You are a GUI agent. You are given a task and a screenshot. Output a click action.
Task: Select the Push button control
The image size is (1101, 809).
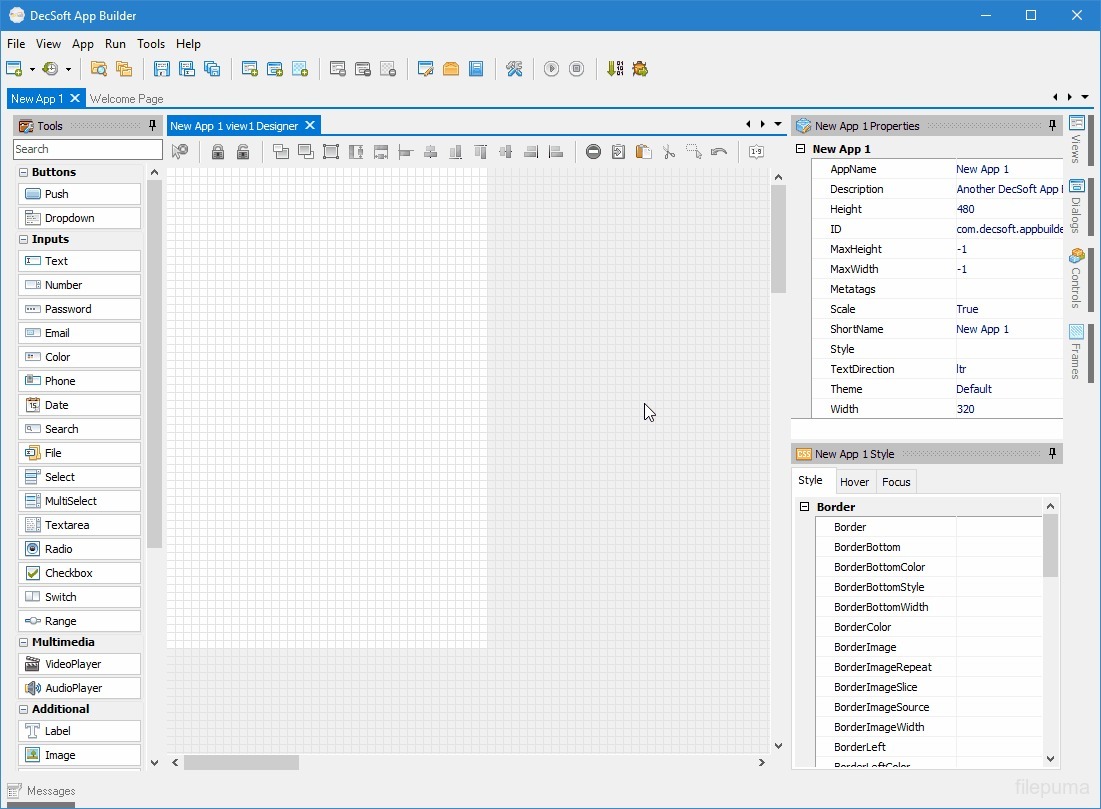coord(79,194)
